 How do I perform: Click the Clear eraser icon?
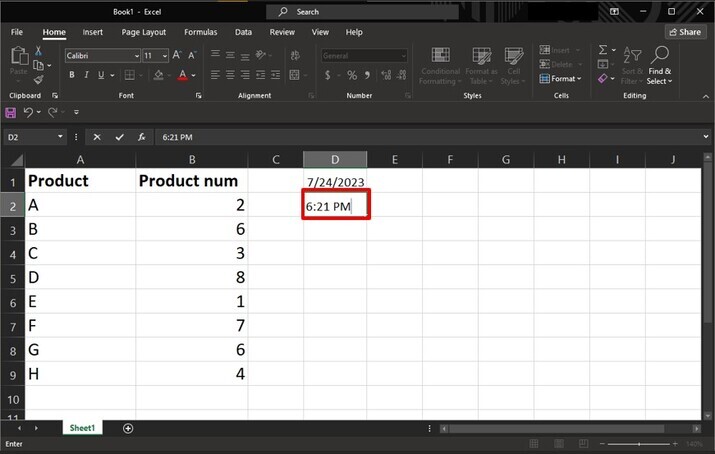pos(603,79)
